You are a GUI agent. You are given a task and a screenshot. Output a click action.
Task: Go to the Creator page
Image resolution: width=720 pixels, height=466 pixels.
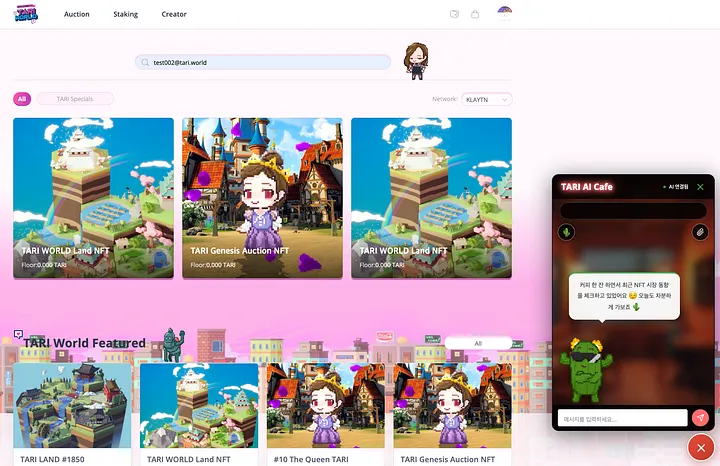click(x=174, y=15)
